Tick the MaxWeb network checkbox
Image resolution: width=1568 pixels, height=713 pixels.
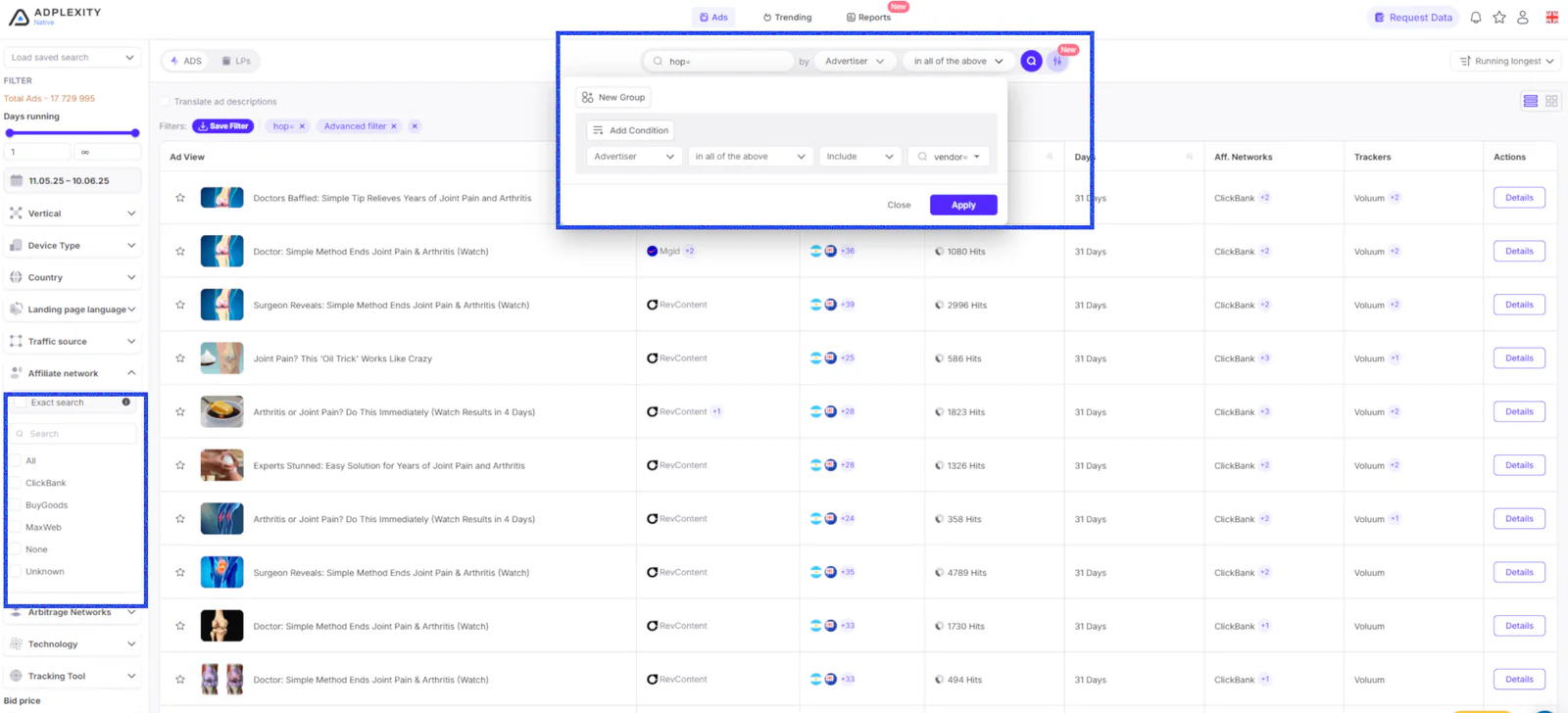(x=17, y=527)
